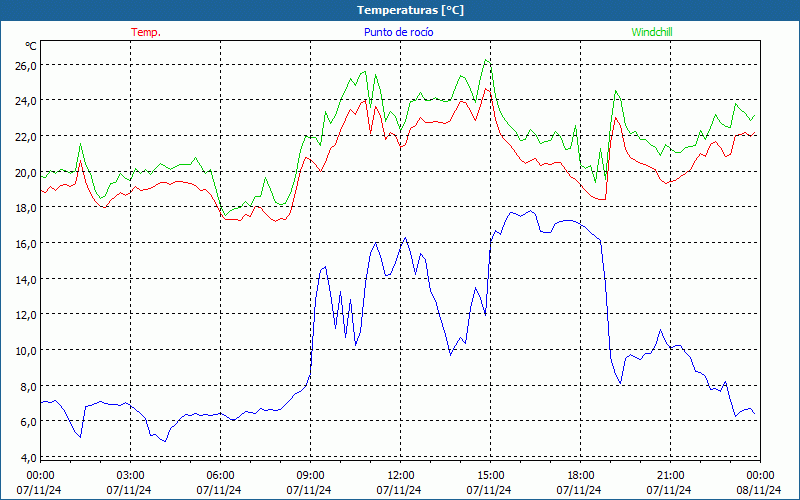The width and height of the screenshot is (800, 500).
Task: Click the 08/11/24 date label
Action: (x=759, y=490)
